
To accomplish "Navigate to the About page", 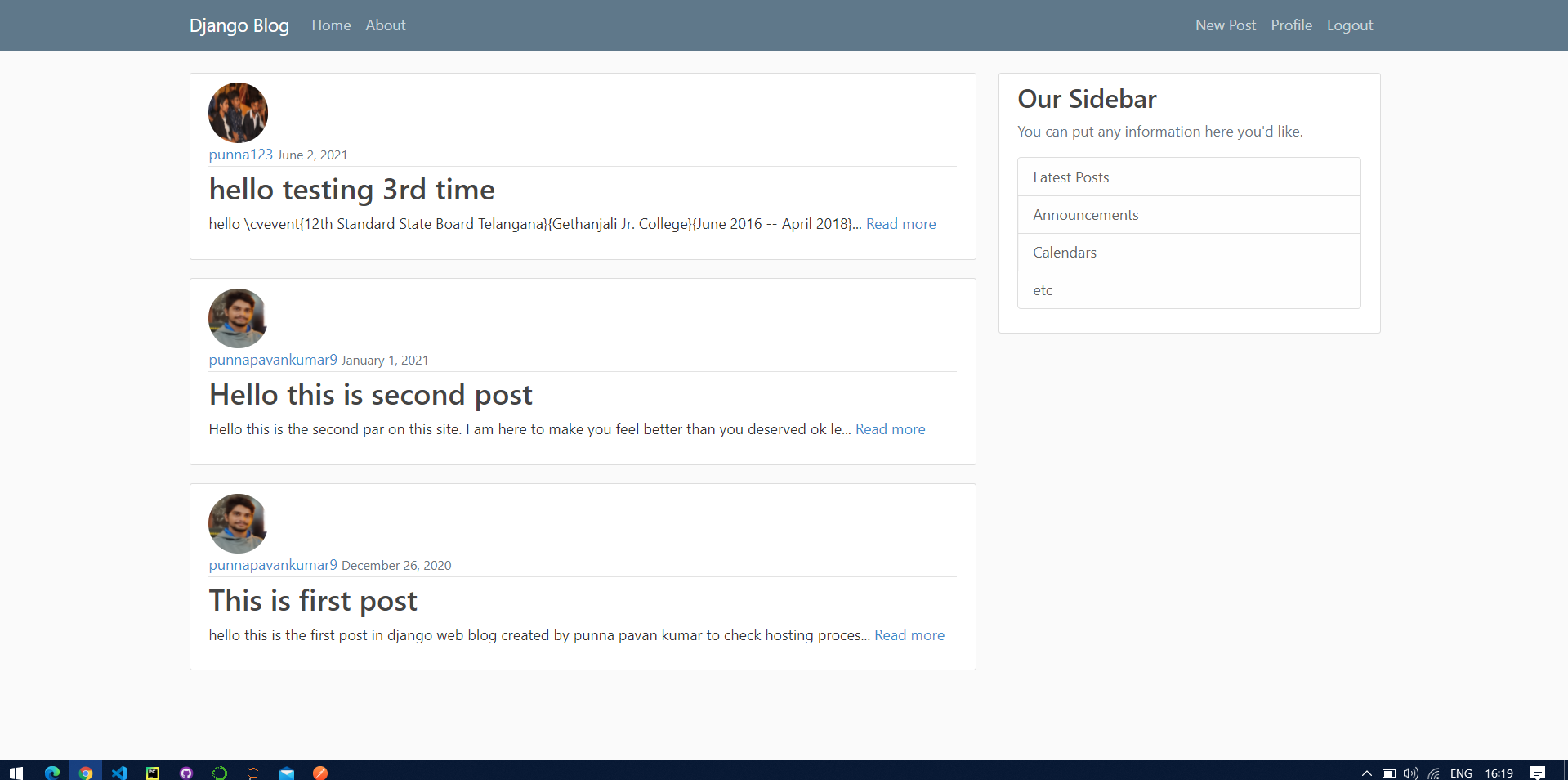I will pos(385,25).
